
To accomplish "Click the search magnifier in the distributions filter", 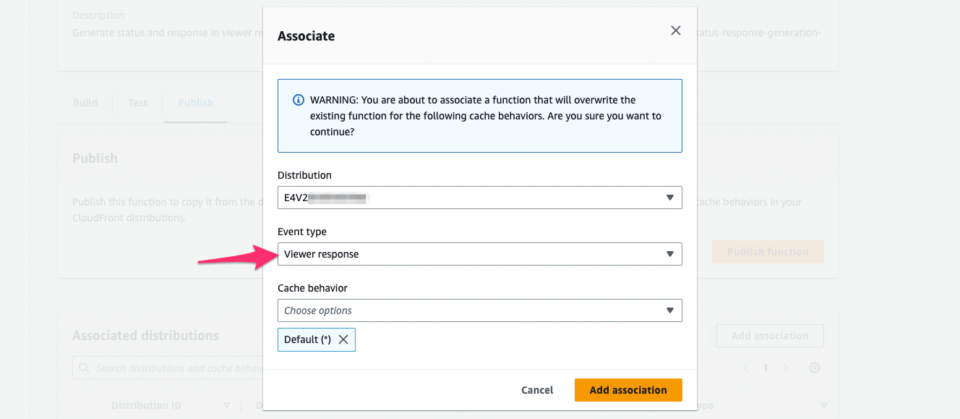I will coord(84,368).
